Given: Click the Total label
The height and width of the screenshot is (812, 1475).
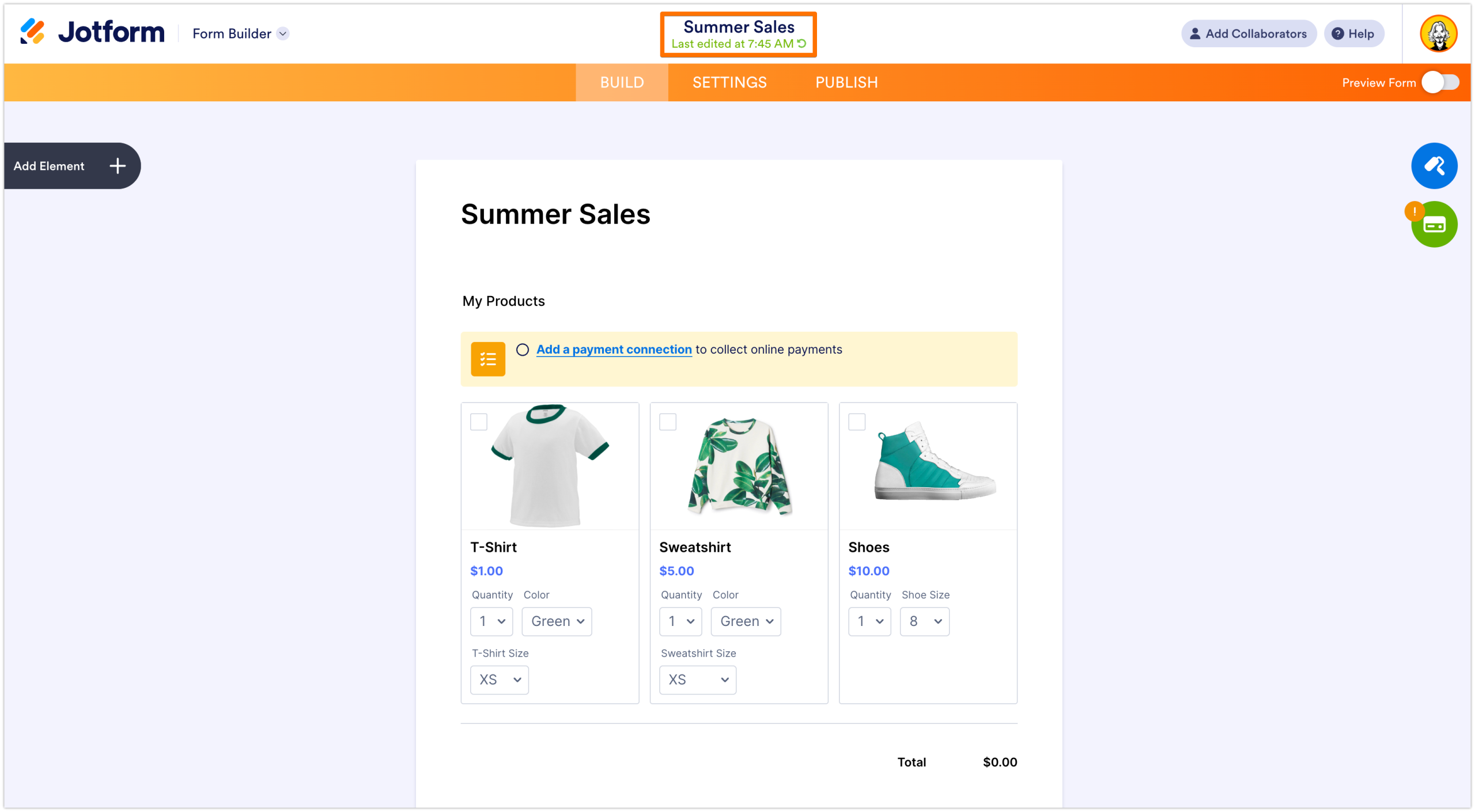Looking at the screenshot, I should [x=912, y=762].
